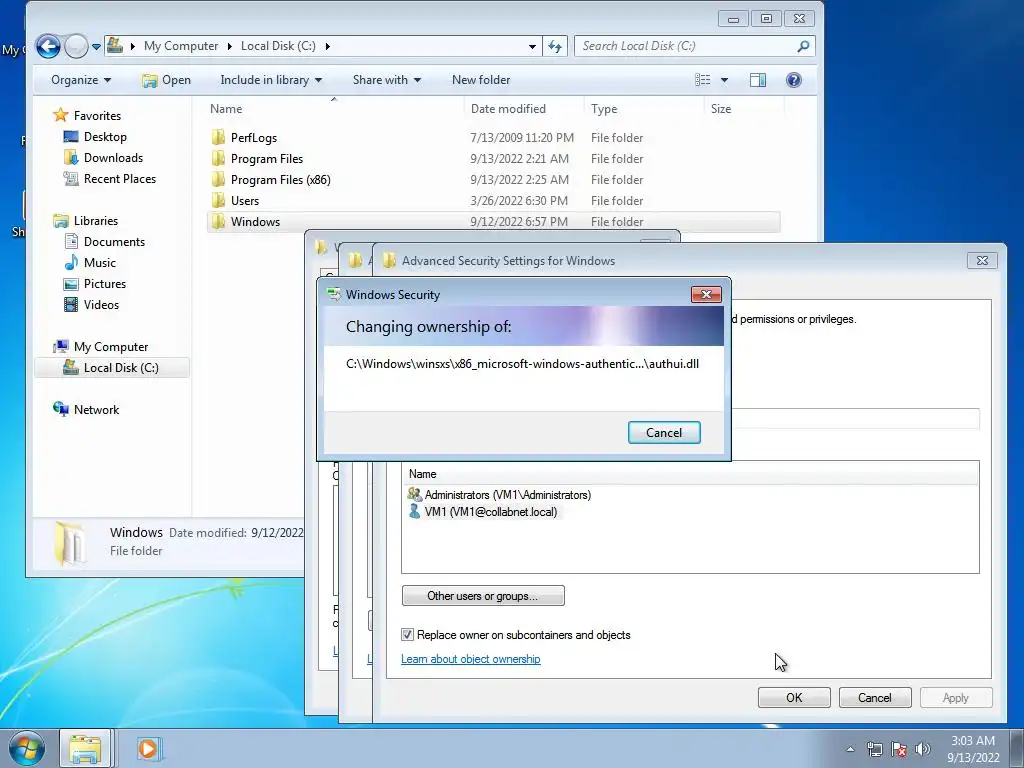Click OK in Advanced Security Settings
This screenshot has height=768, width=1024.
click(x=794, y=697)
